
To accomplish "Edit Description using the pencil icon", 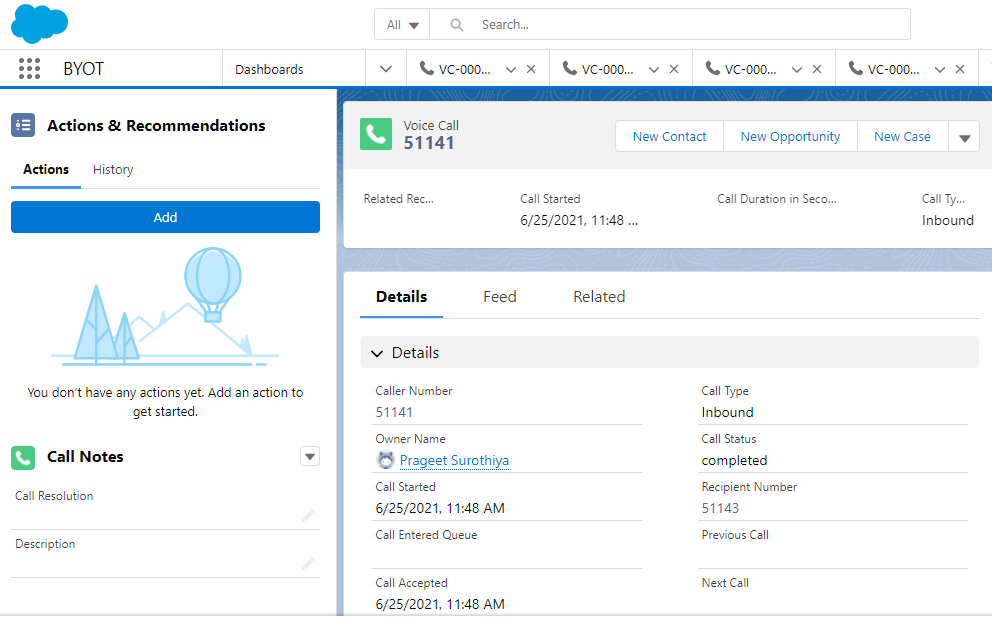I will click(x=308, y=564).
